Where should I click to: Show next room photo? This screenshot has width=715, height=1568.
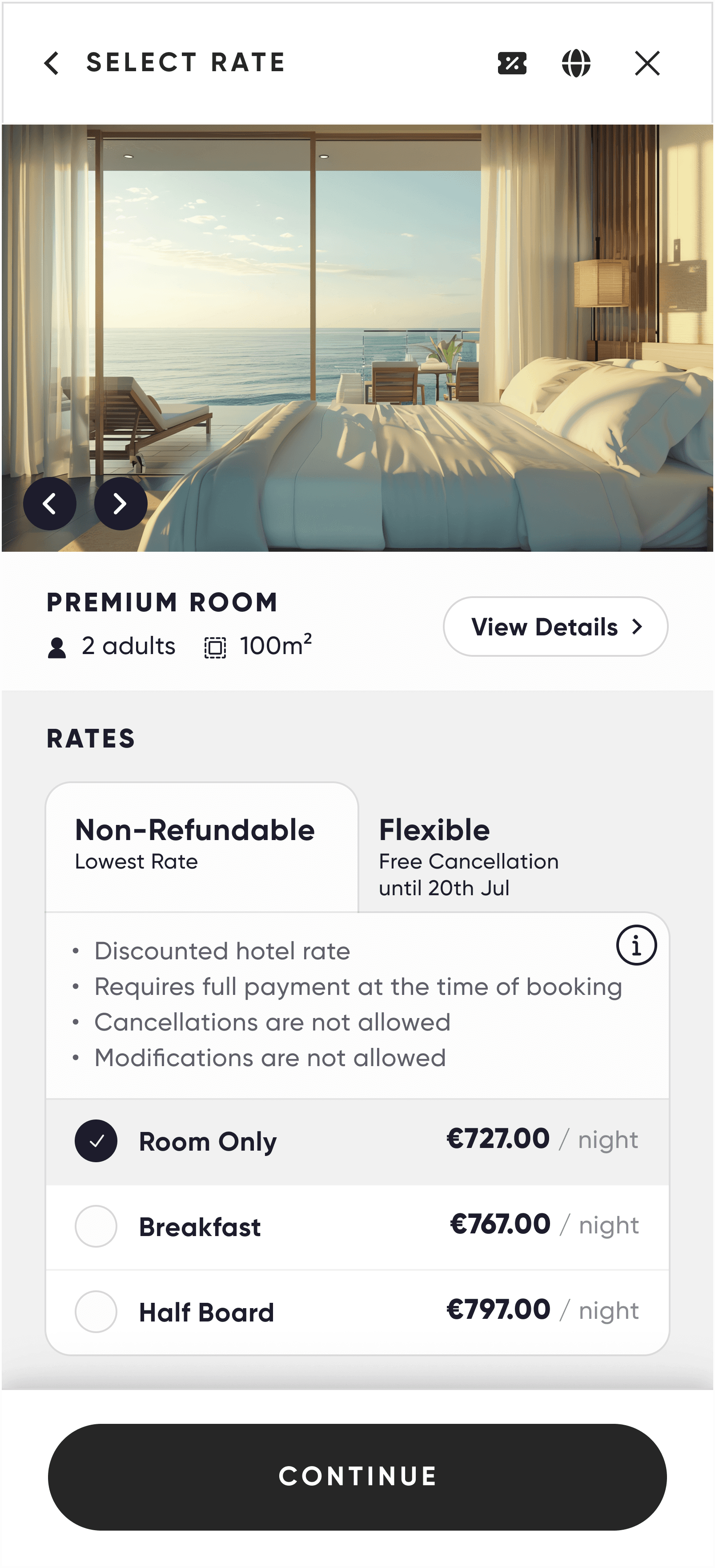tap(121, 503)
